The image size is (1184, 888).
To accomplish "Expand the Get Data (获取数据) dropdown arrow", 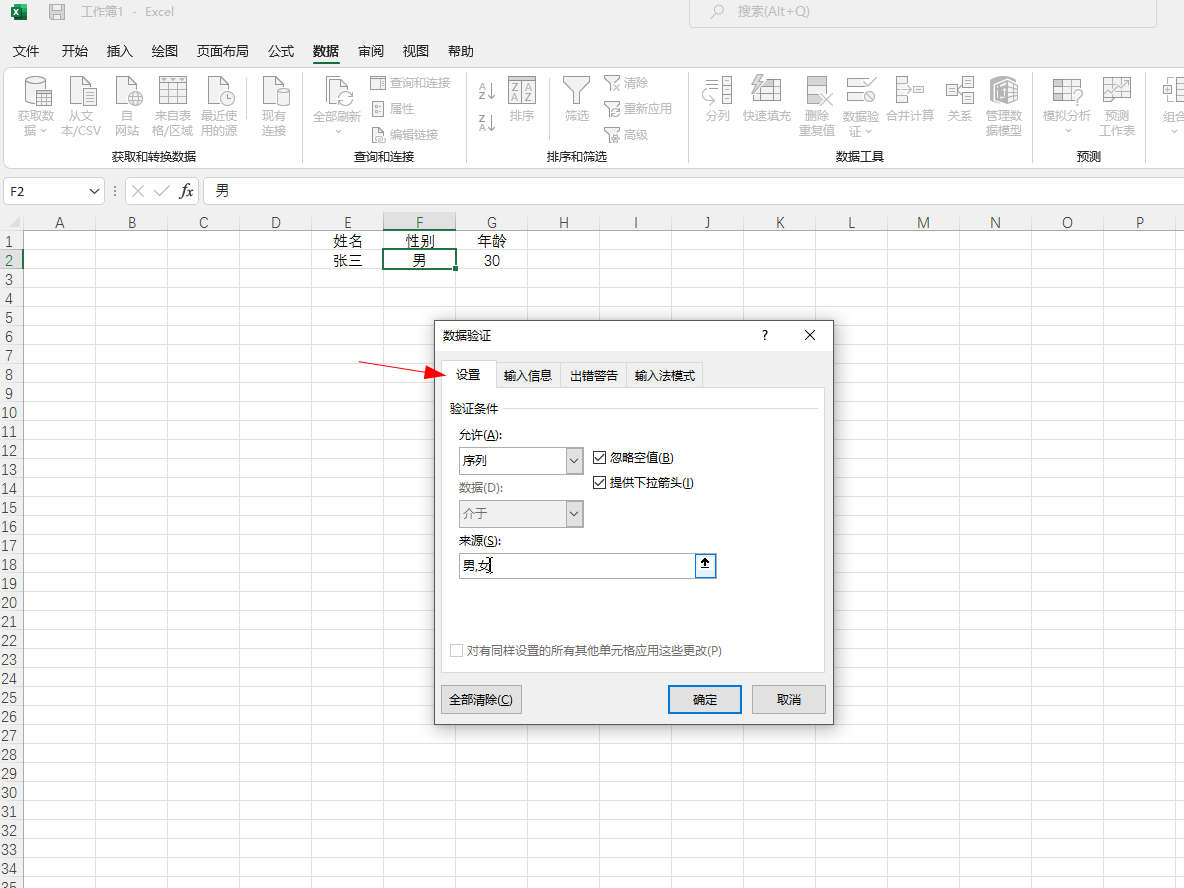I will (x=43, y=131).
